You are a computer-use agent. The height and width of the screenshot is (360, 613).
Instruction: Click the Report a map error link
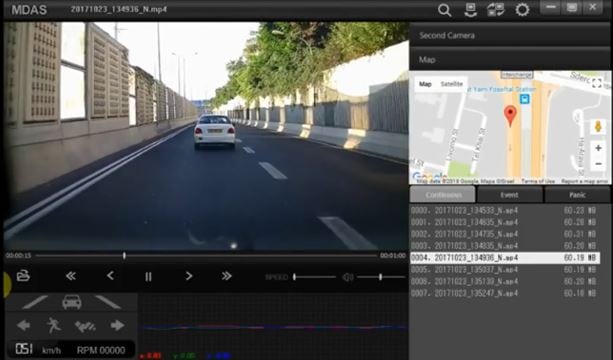tap(584, 181)
